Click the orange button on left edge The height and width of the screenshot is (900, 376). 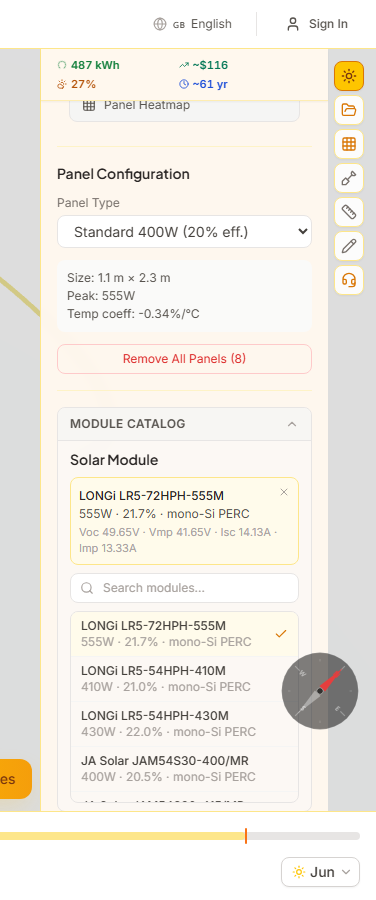tap(15, 779)
